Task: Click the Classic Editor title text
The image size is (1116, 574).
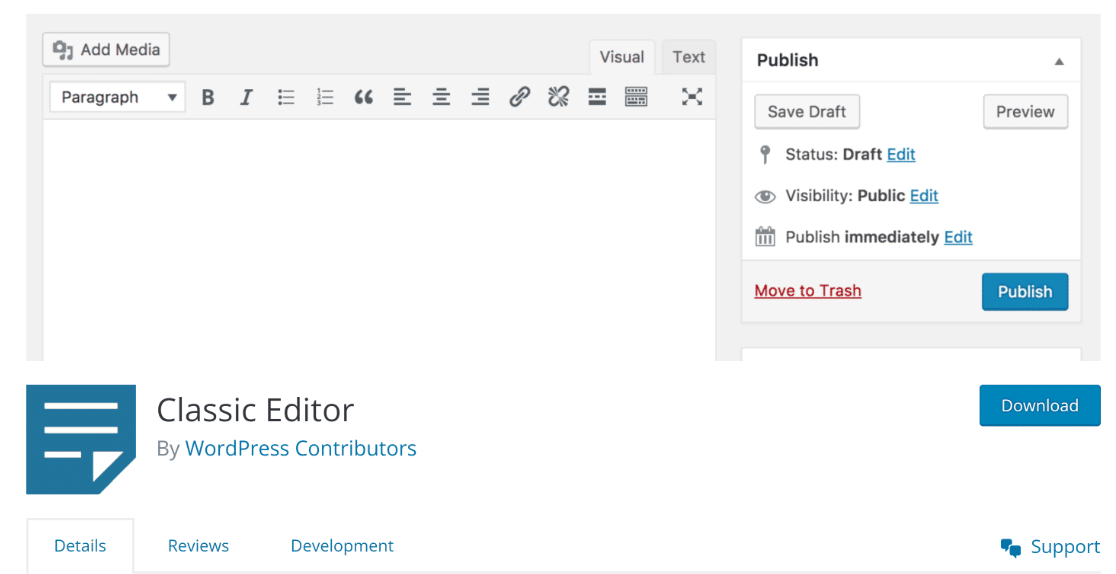Action: click(x=255, y=410)
